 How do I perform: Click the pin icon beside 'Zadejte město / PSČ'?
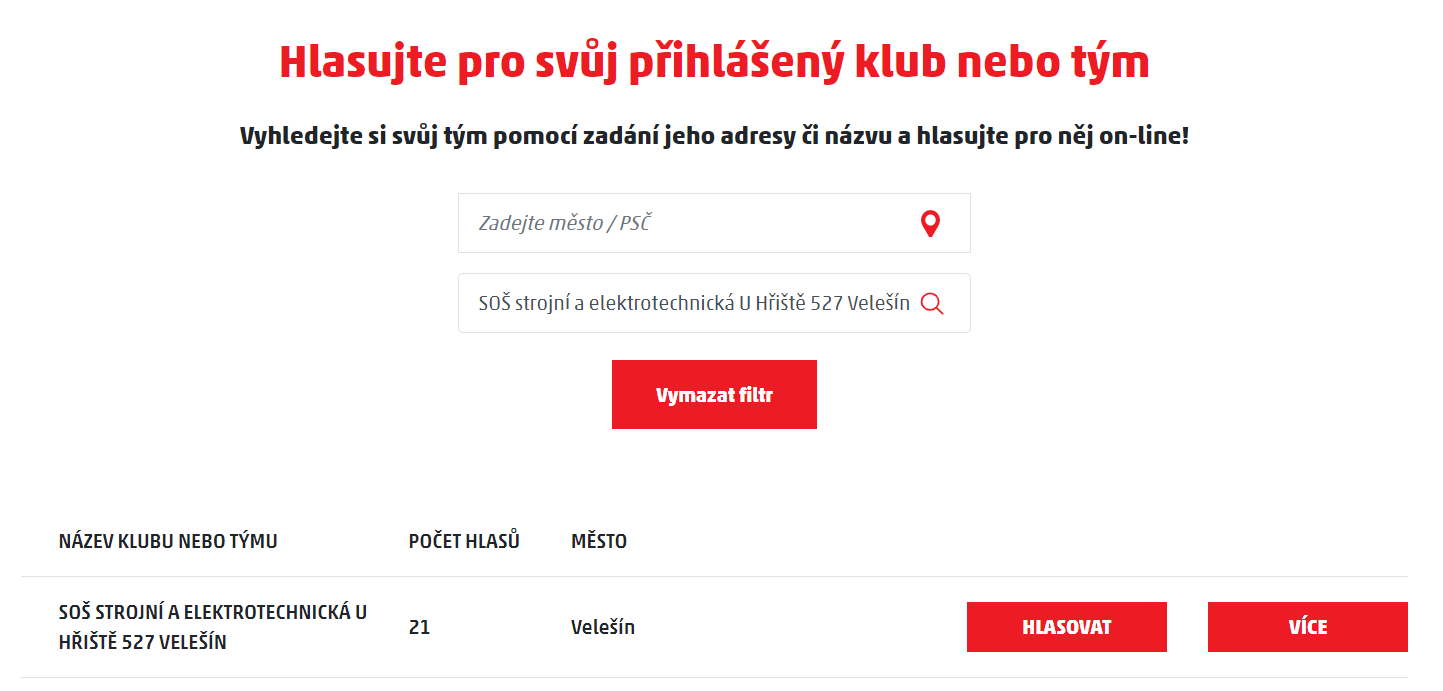tap(929, 223)
